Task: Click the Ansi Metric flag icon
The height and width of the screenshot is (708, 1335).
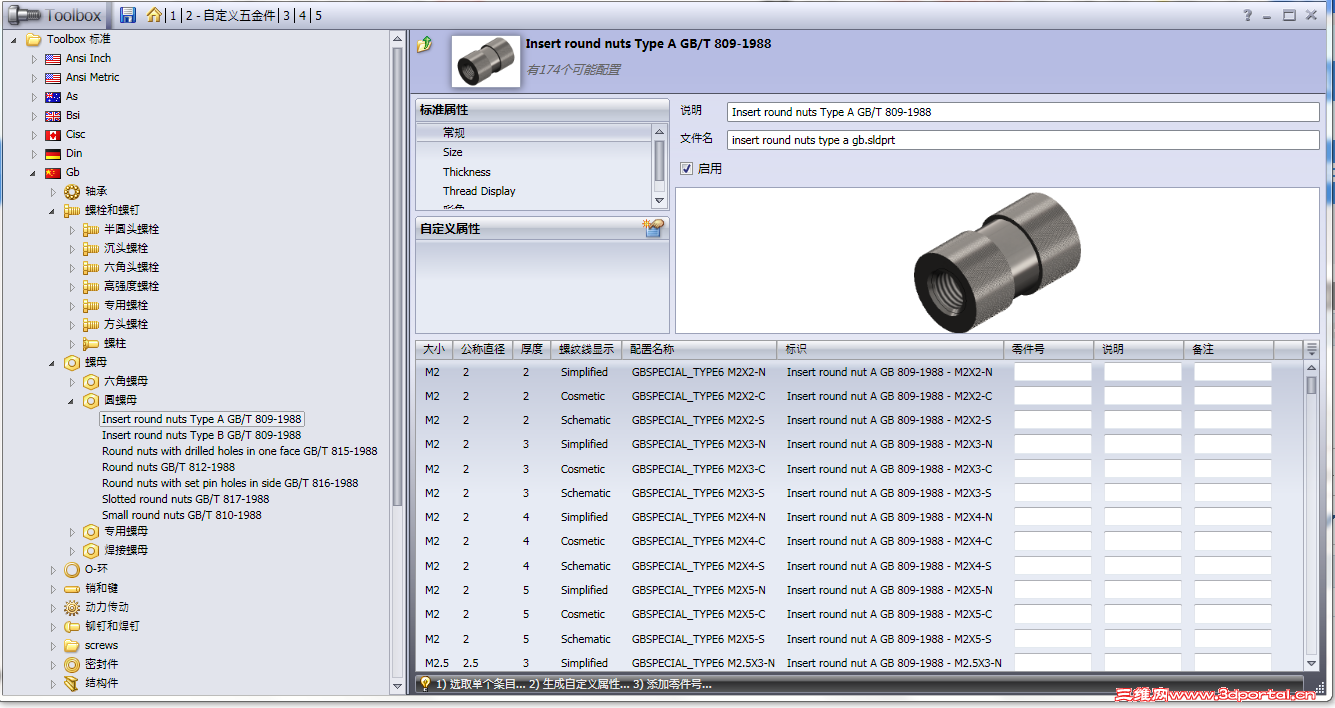Action: tap(53, 78)
